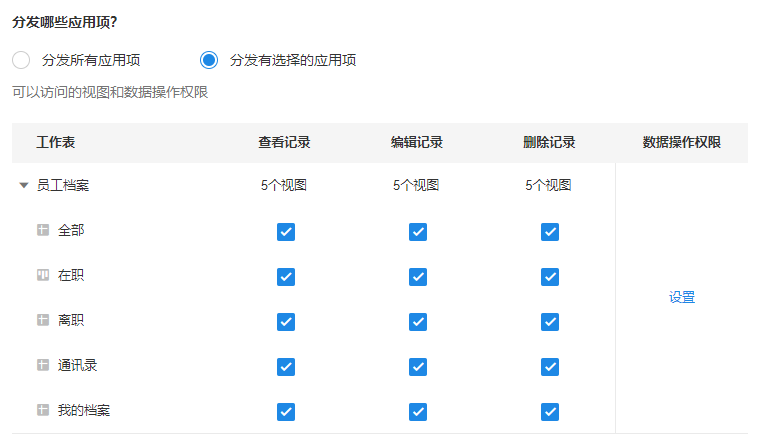Click the view icon beside 通讯录
Viewport: 765px width, 436px height.
(43, 365)
